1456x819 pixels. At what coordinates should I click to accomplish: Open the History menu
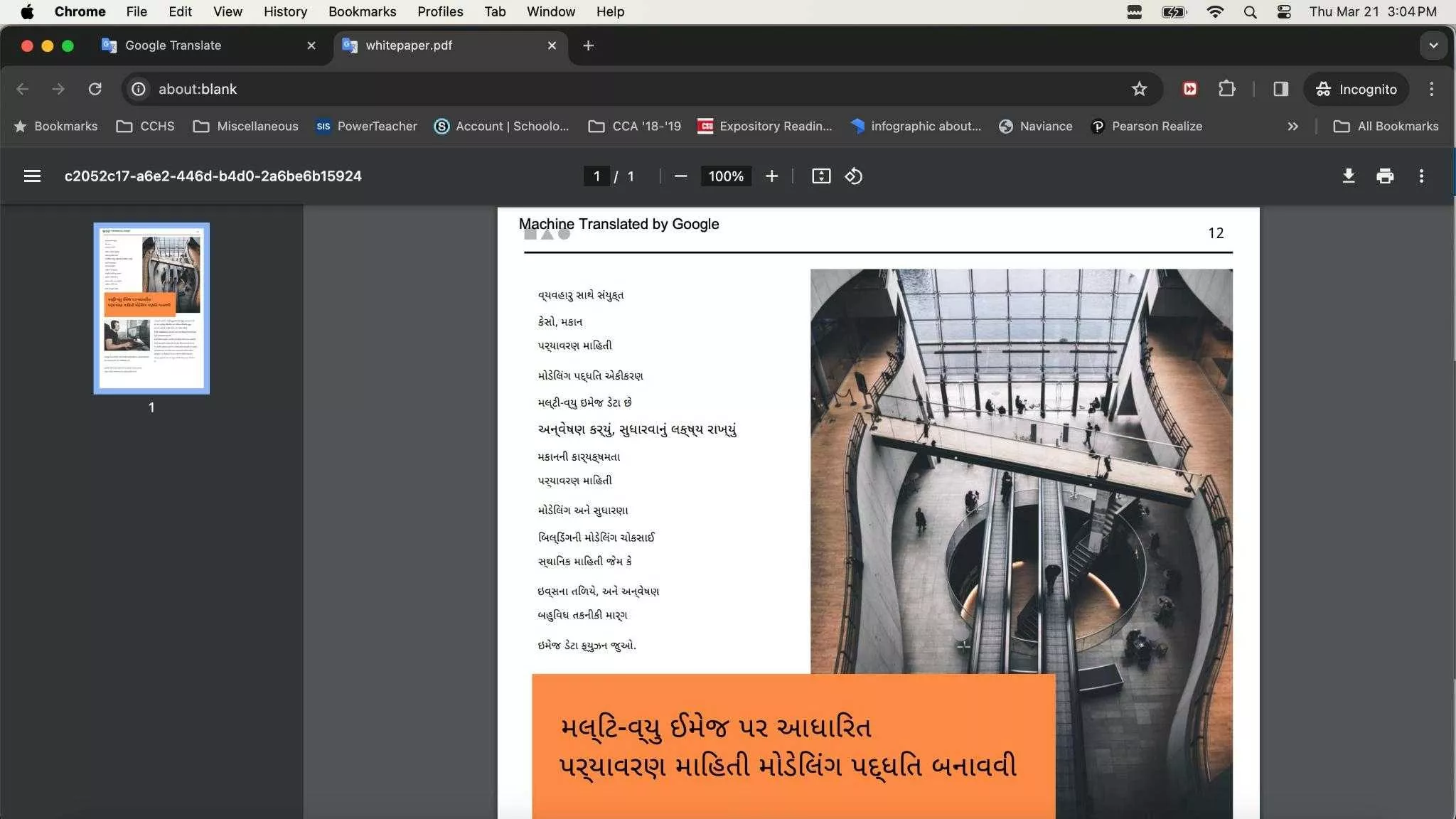click(x=284, y=11)
